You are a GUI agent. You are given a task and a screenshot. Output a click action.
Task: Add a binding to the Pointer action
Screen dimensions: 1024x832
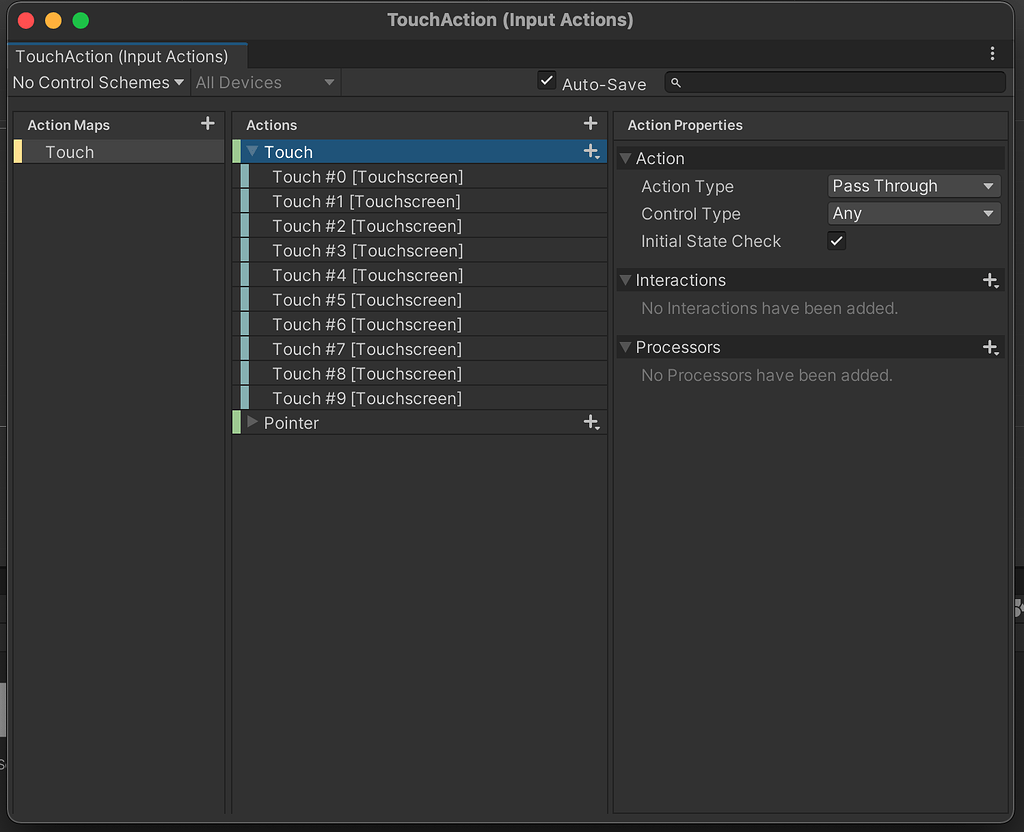tap(592, 422)
